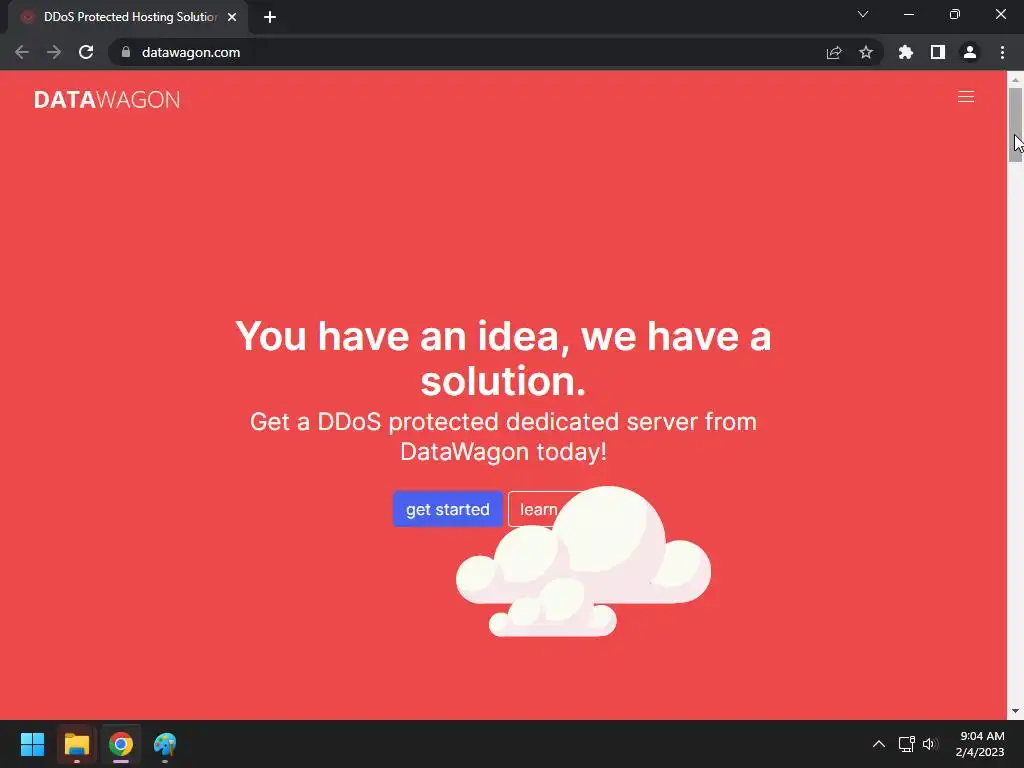Open File Explorer from the taskbar

(76, 744)
